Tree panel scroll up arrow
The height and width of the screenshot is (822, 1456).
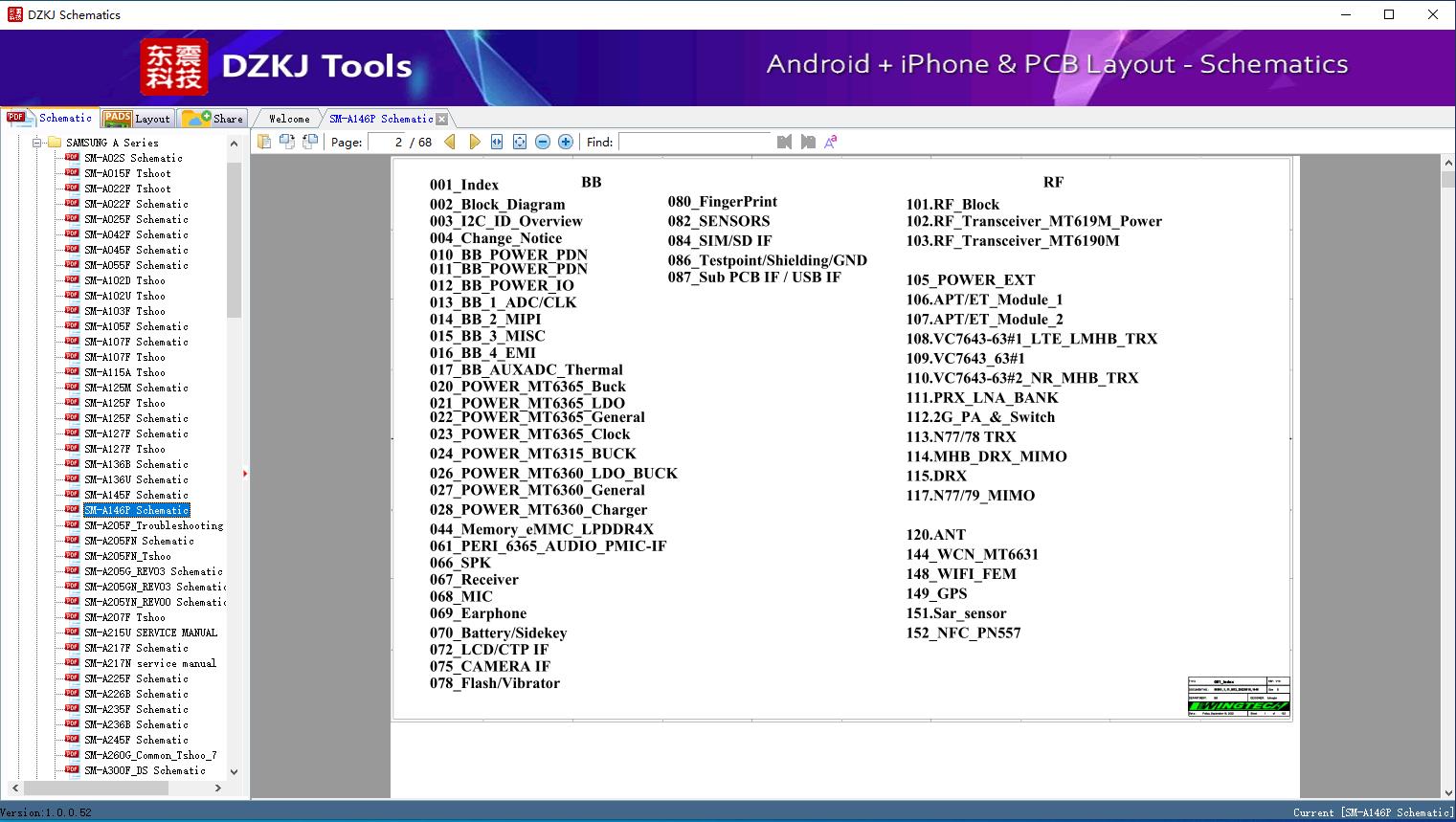(234, 144)
